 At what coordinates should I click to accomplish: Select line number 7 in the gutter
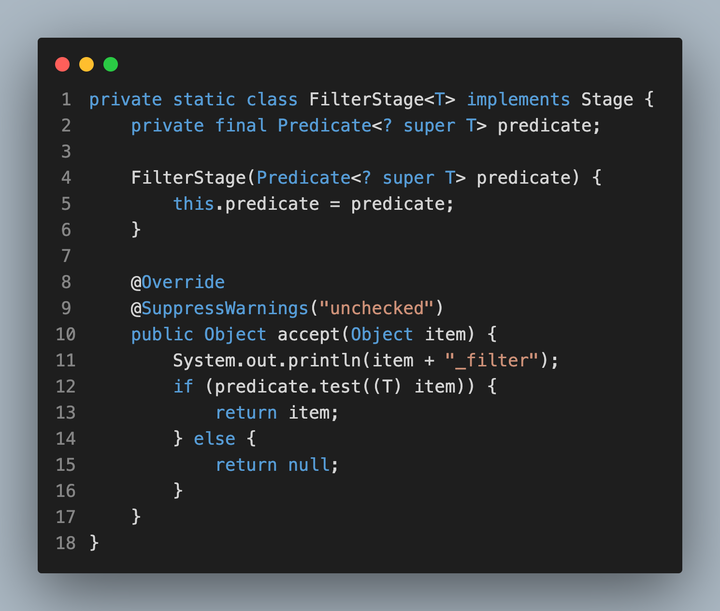(x=66, y=256)
